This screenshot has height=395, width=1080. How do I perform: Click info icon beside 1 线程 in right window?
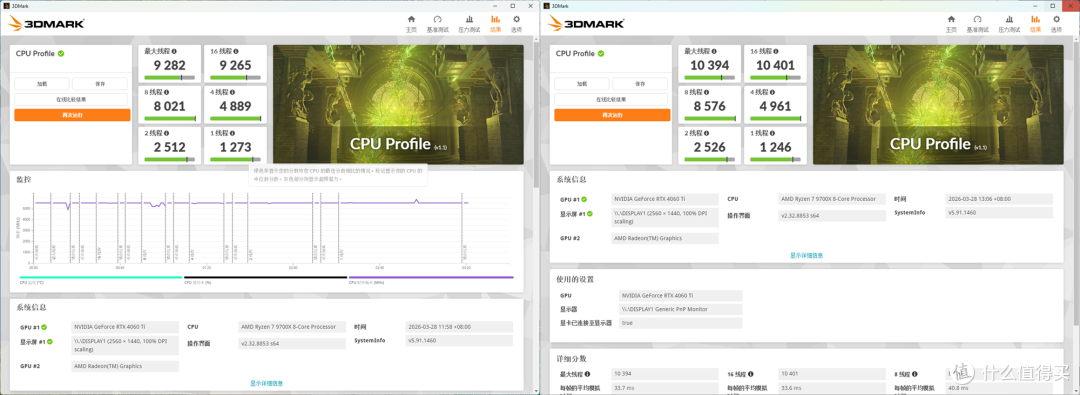771,132
